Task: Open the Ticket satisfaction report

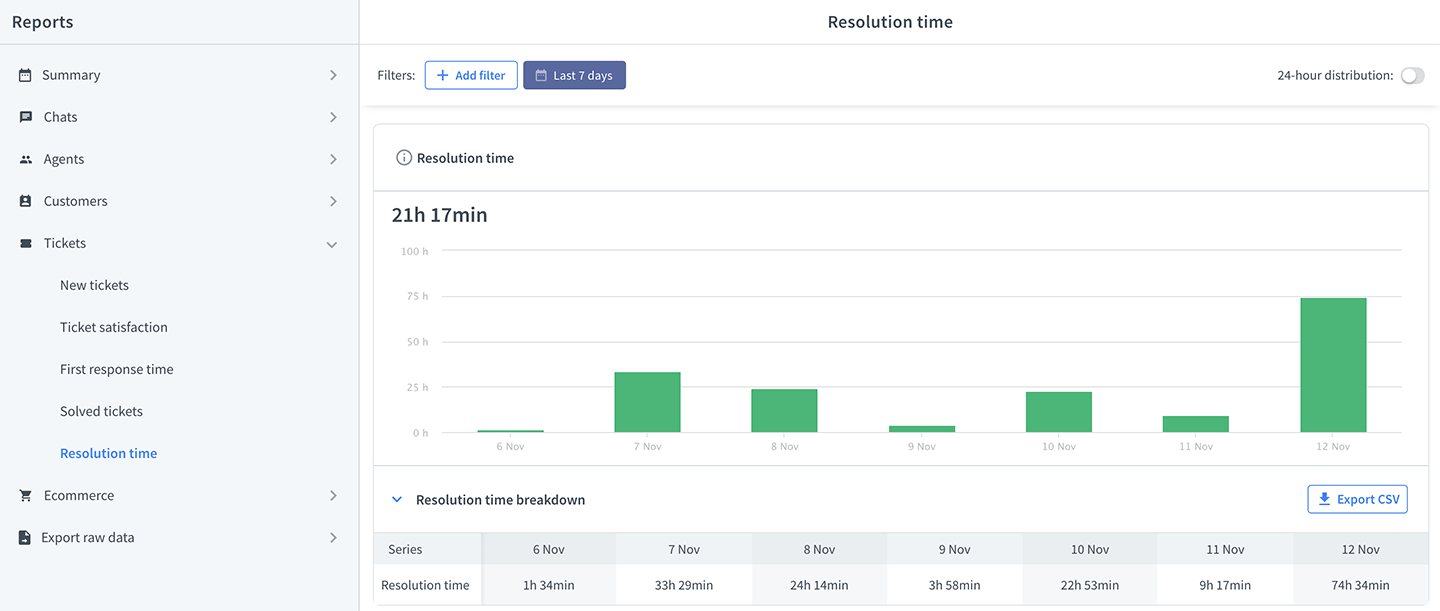Action: coord(114,327)
